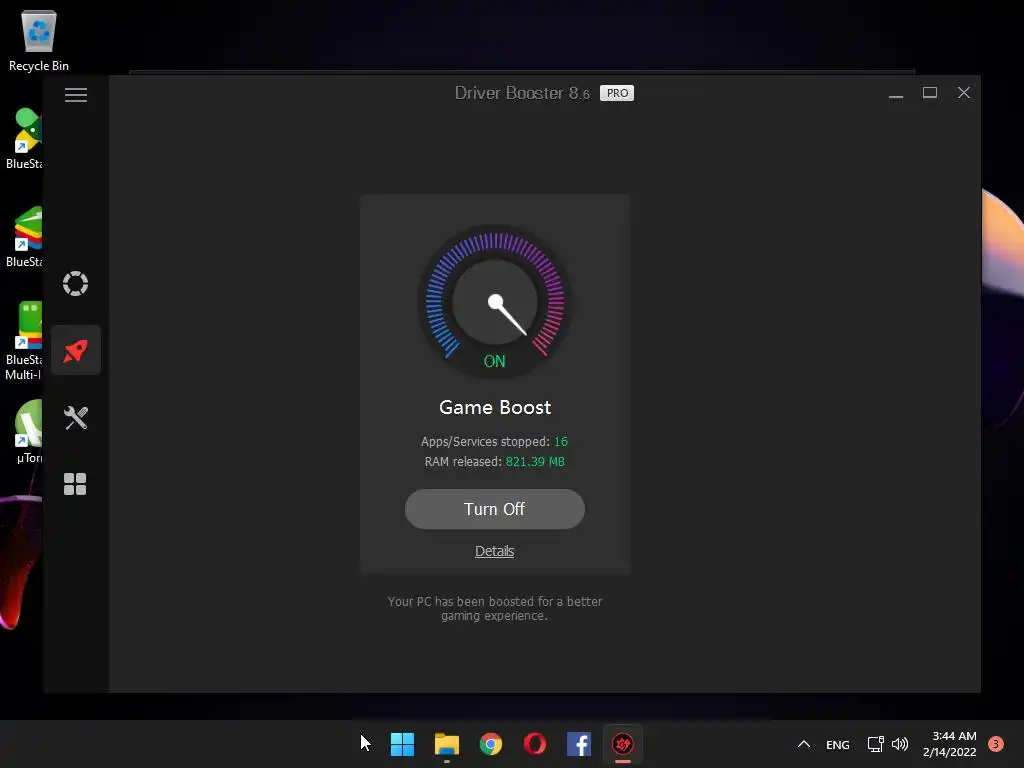The image size is (1024, 768).
Task: Open volume speaker tray icon
Action: coord(900,744)
